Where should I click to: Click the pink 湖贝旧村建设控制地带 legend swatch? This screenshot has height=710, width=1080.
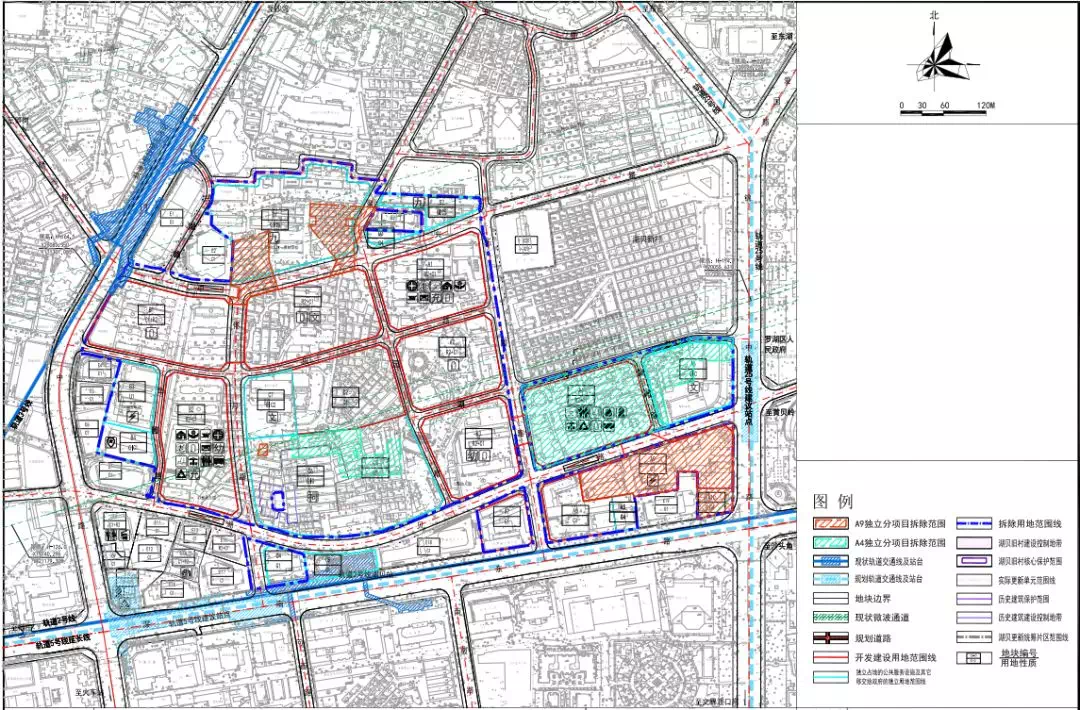pos(974,542)
